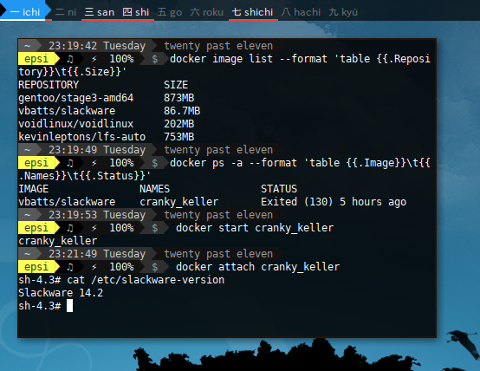The width and height of the screenshot is (480, 371).
Task: Click the yellow epsi segment in last prompt
Action: point(37,267)
